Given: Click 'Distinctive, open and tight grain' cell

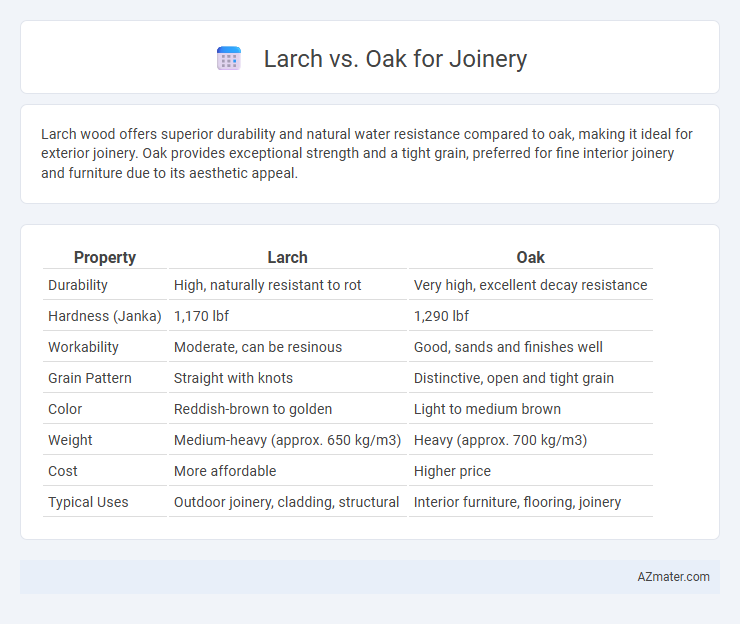Looking at the screenshot, I should (530, 378).
